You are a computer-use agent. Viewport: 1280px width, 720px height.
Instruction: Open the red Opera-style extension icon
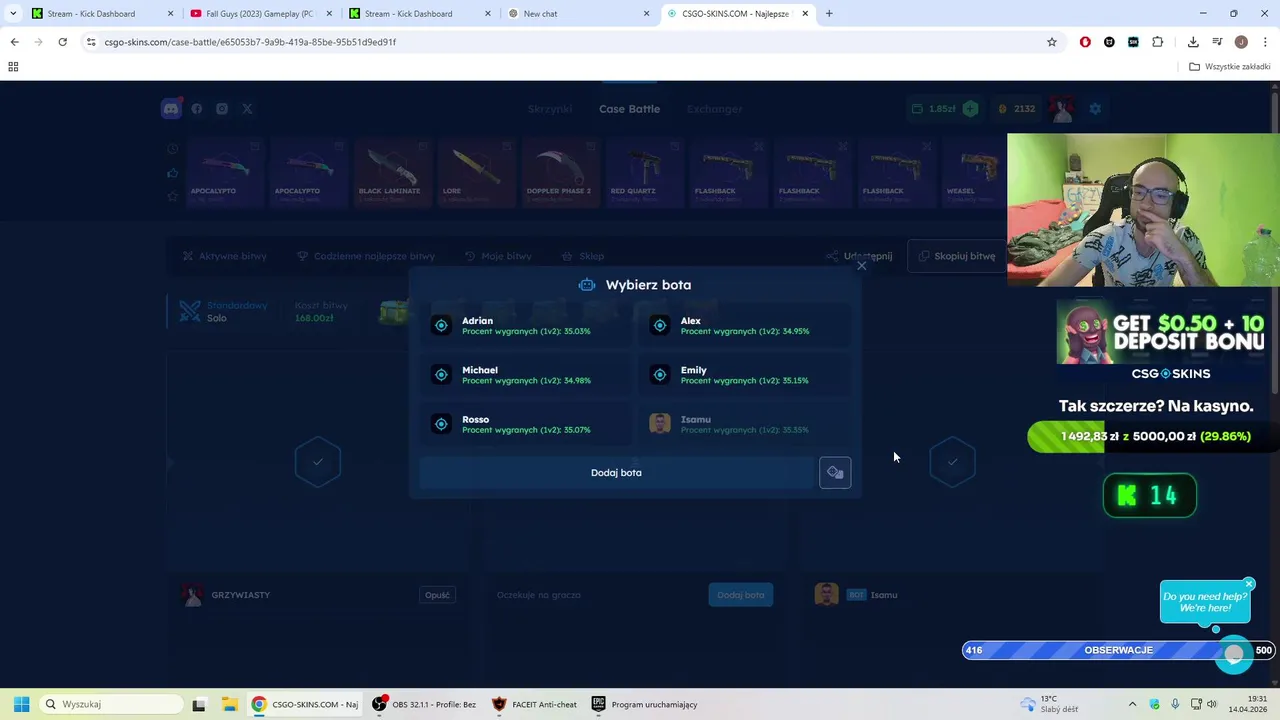click(1085, 42)
